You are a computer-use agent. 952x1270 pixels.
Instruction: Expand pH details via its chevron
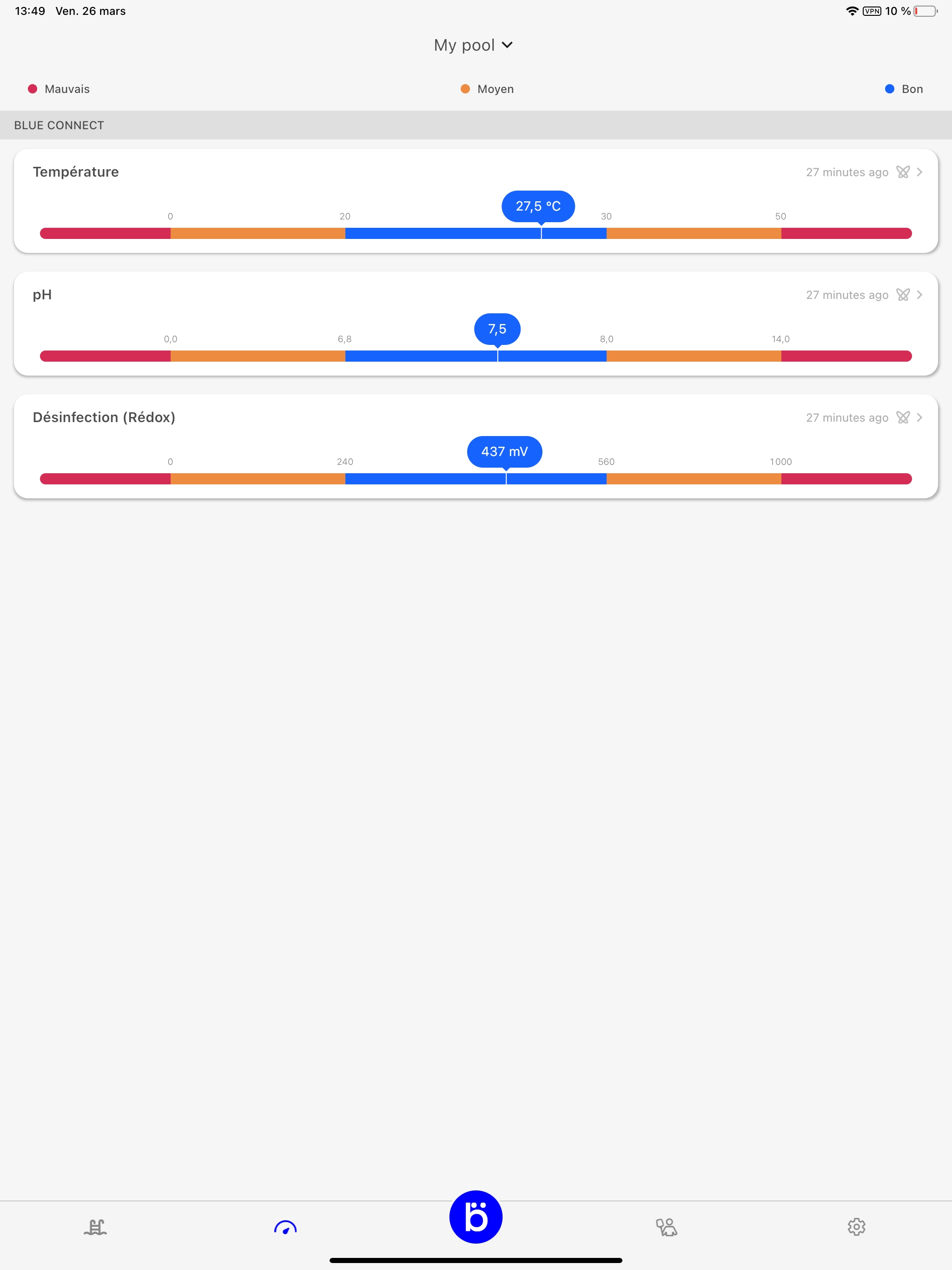click(x=920, y=295)
